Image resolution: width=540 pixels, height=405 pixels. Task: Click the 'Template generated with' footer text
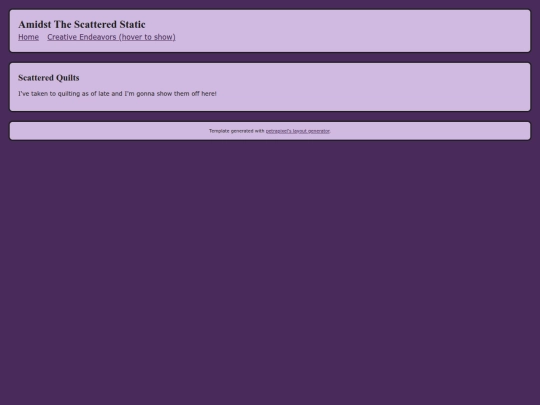(237, 131)
